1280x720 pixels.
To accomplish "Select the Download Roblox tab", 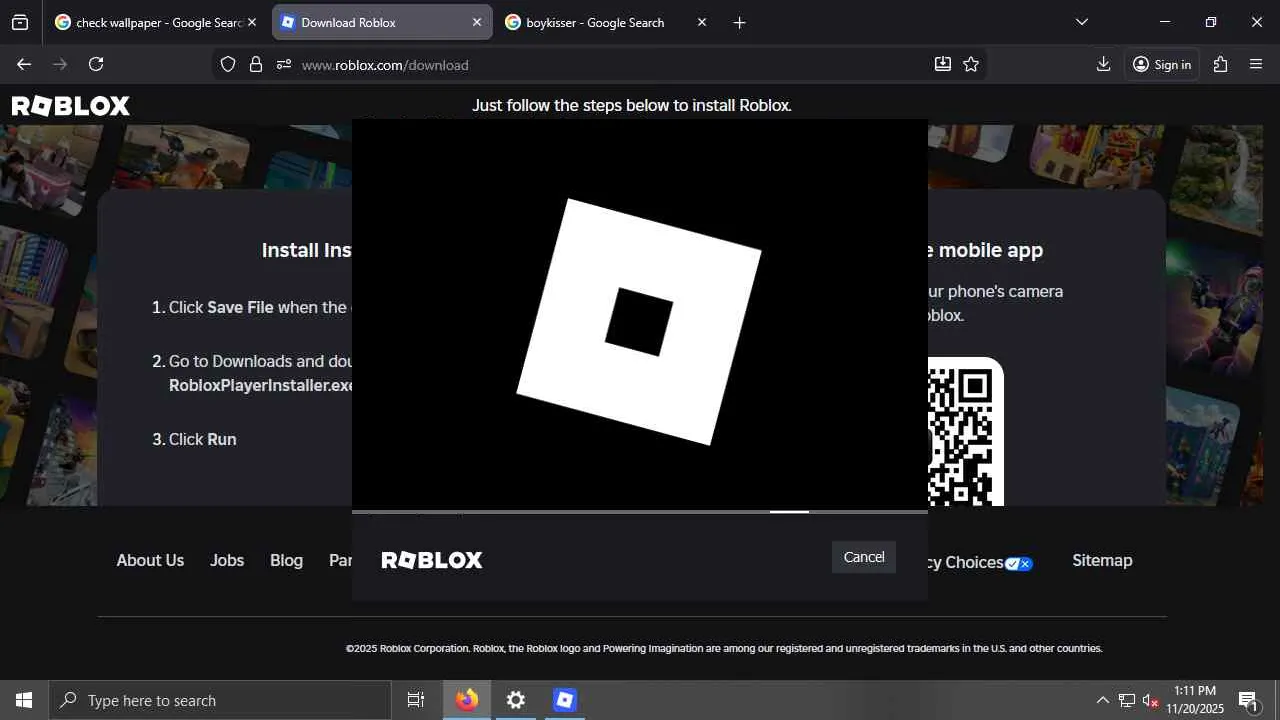I will click(382, 22).
